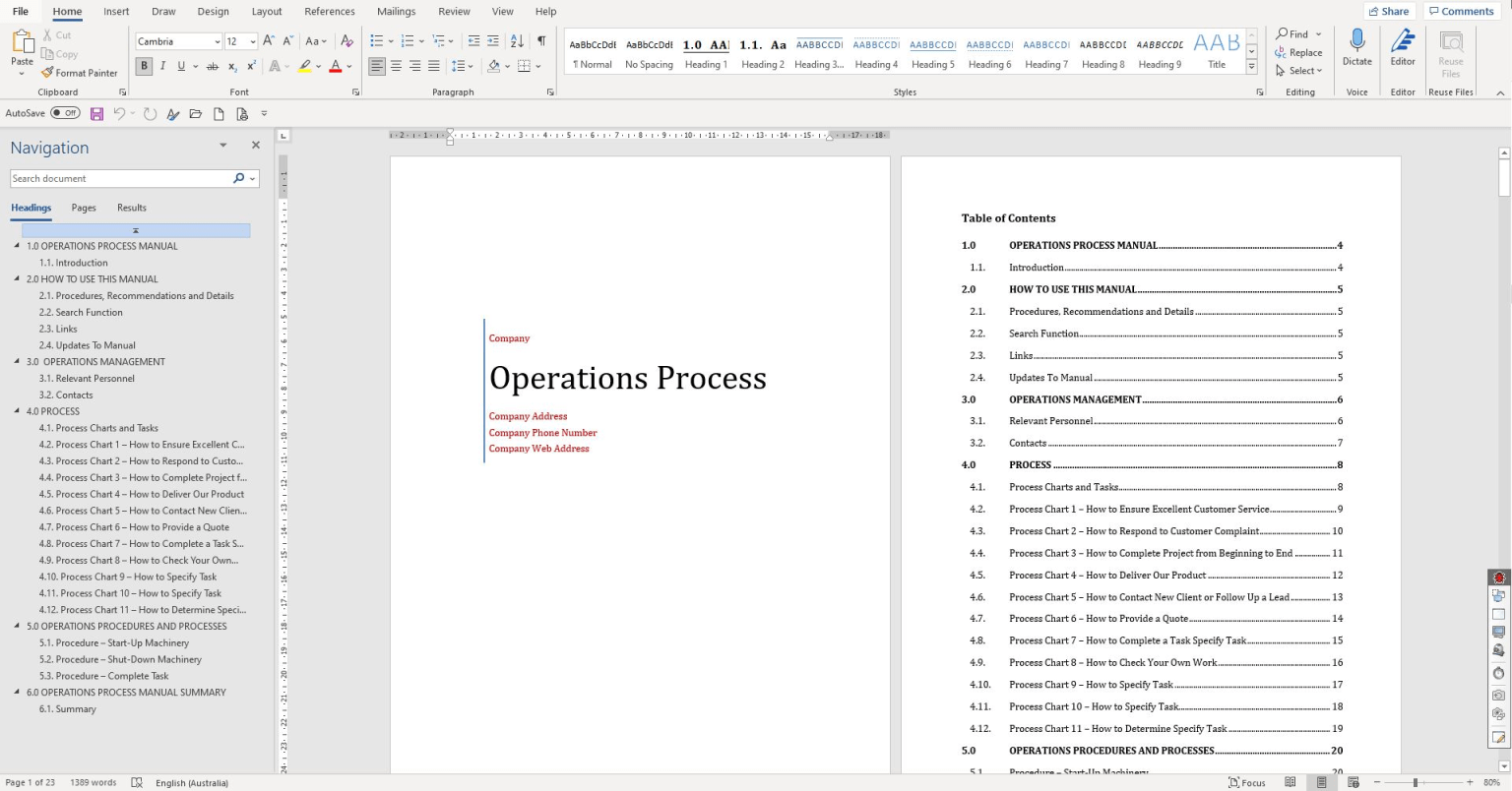The image size is (1512, 791).
Task: Justify the paragraph text
Action: (x=434, y=66)
